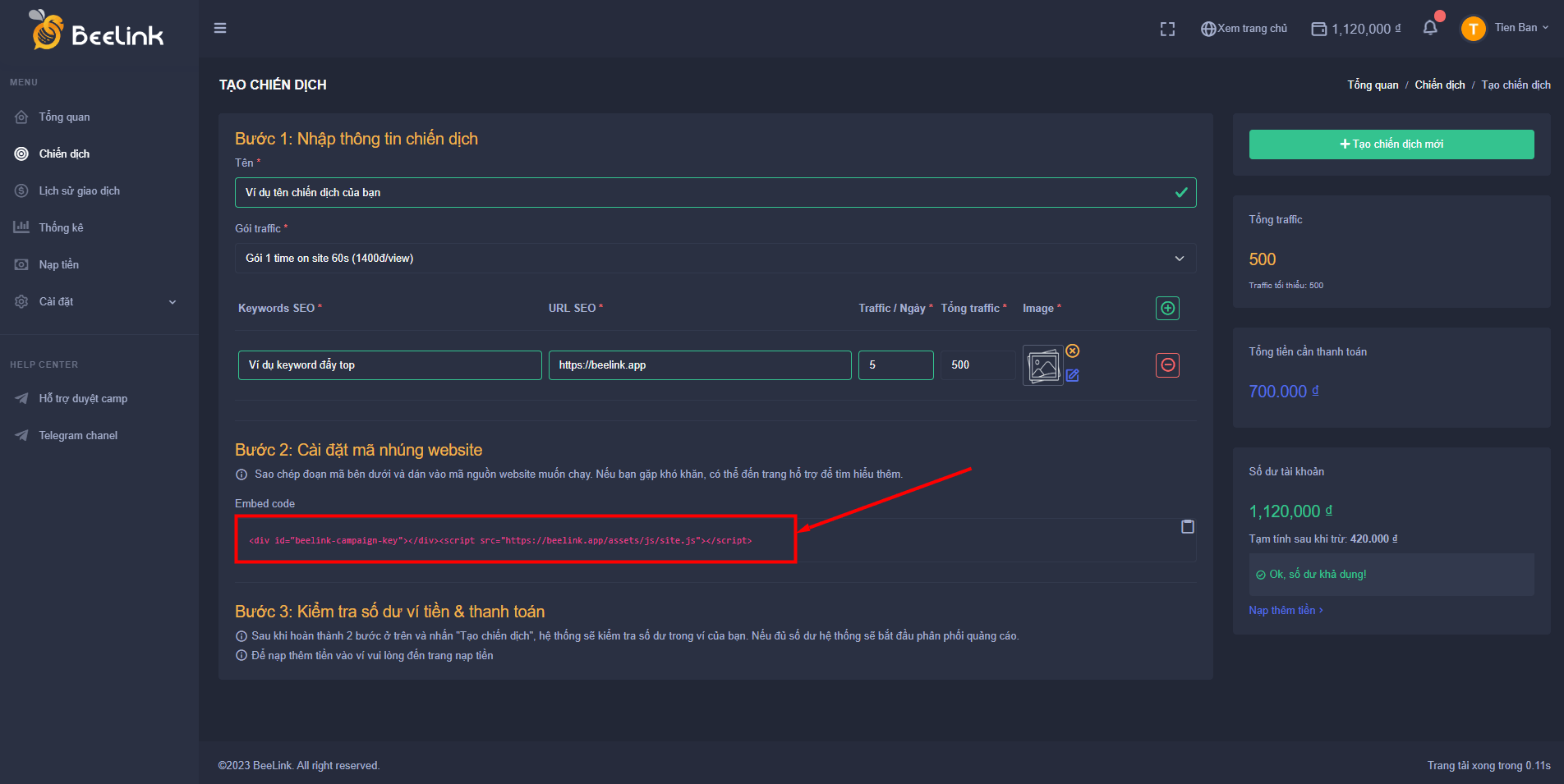Click the BeeLink logo
1564x784 pixels.
point(97,30)
